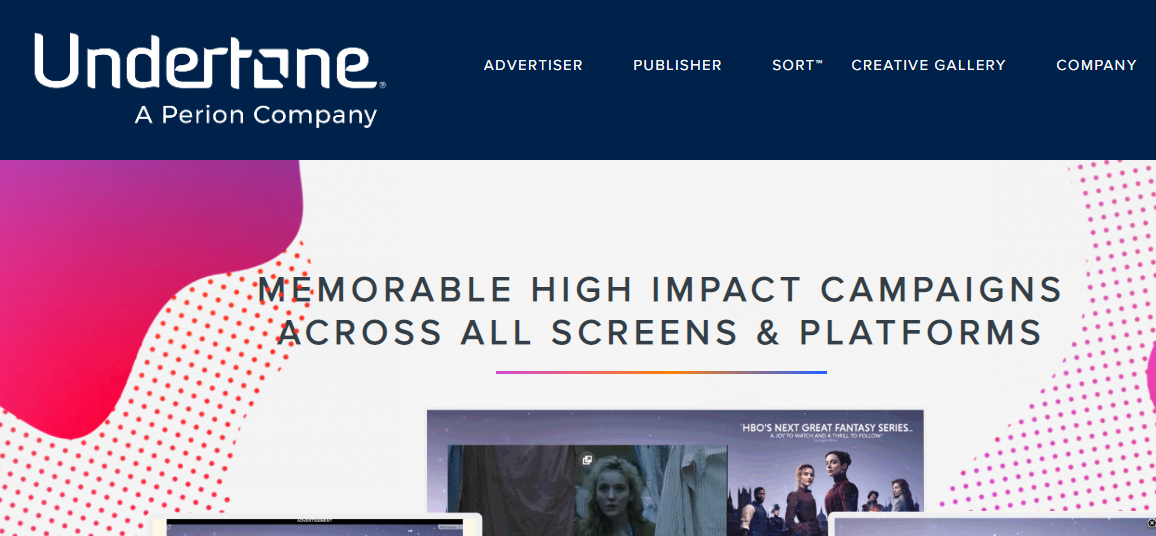
Task: Click the 'Across All Screens & Platforms' heading line
Action: (661, 333)
